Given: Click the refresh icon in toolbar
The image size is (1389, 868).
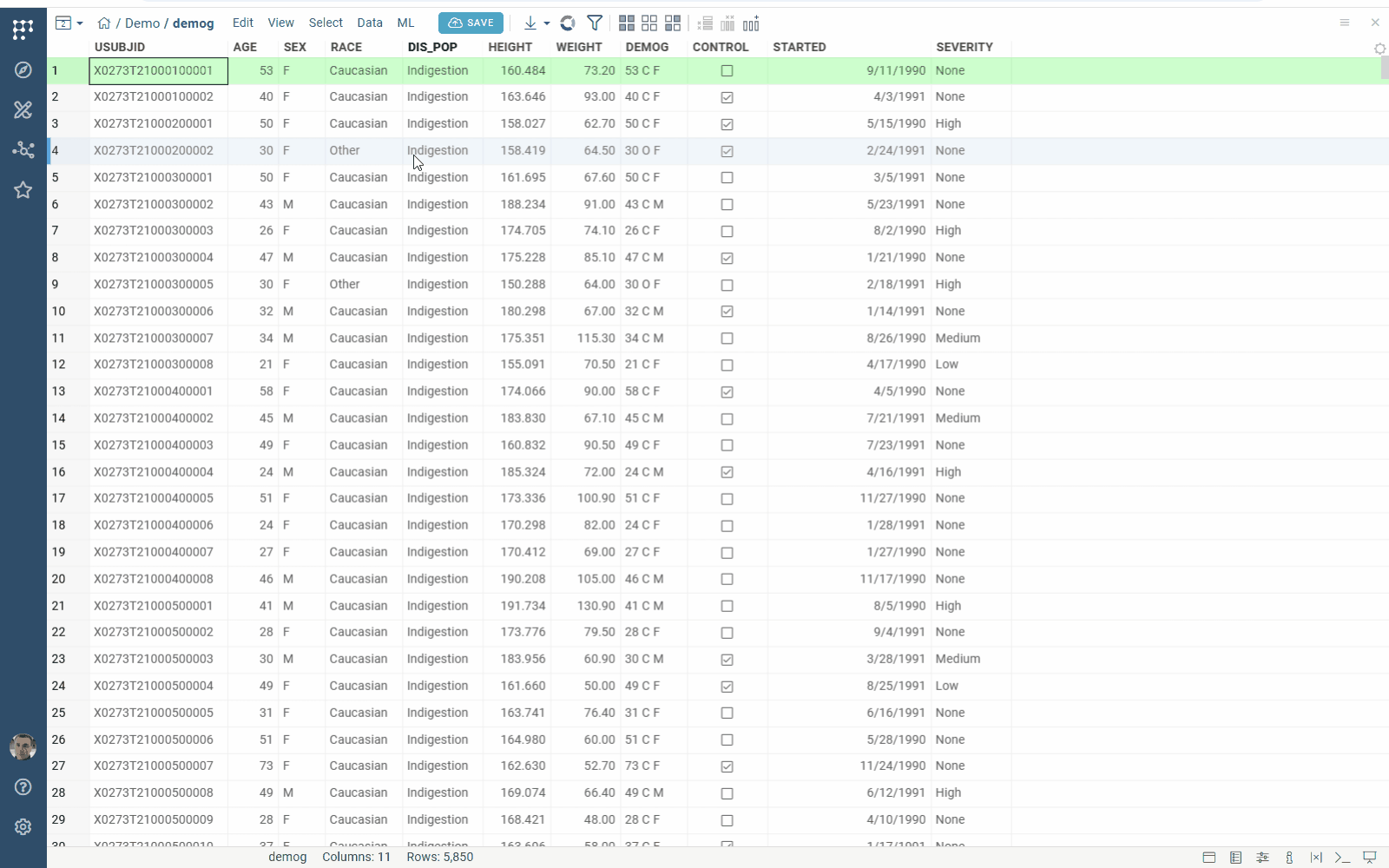Looking at the screenshot, I should click(568, 23).
